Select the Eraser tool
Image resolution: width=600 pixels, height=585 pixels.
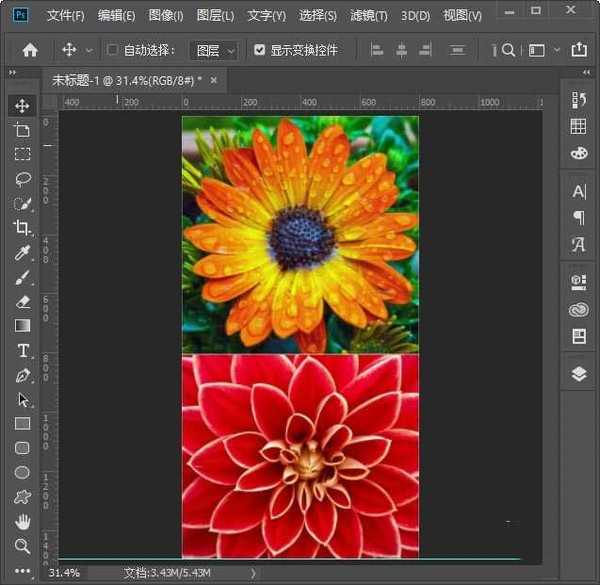click(x=22, y=301)
